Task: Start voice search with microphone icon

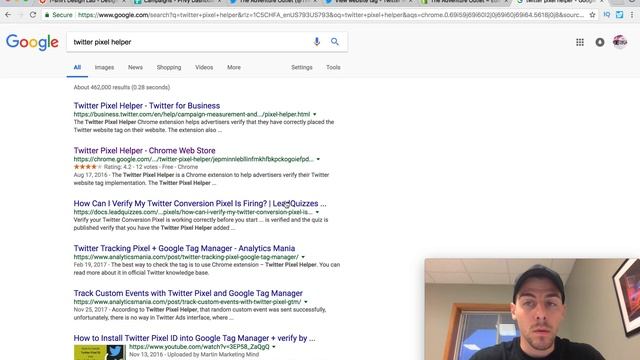Action: [x=316, y=42]
